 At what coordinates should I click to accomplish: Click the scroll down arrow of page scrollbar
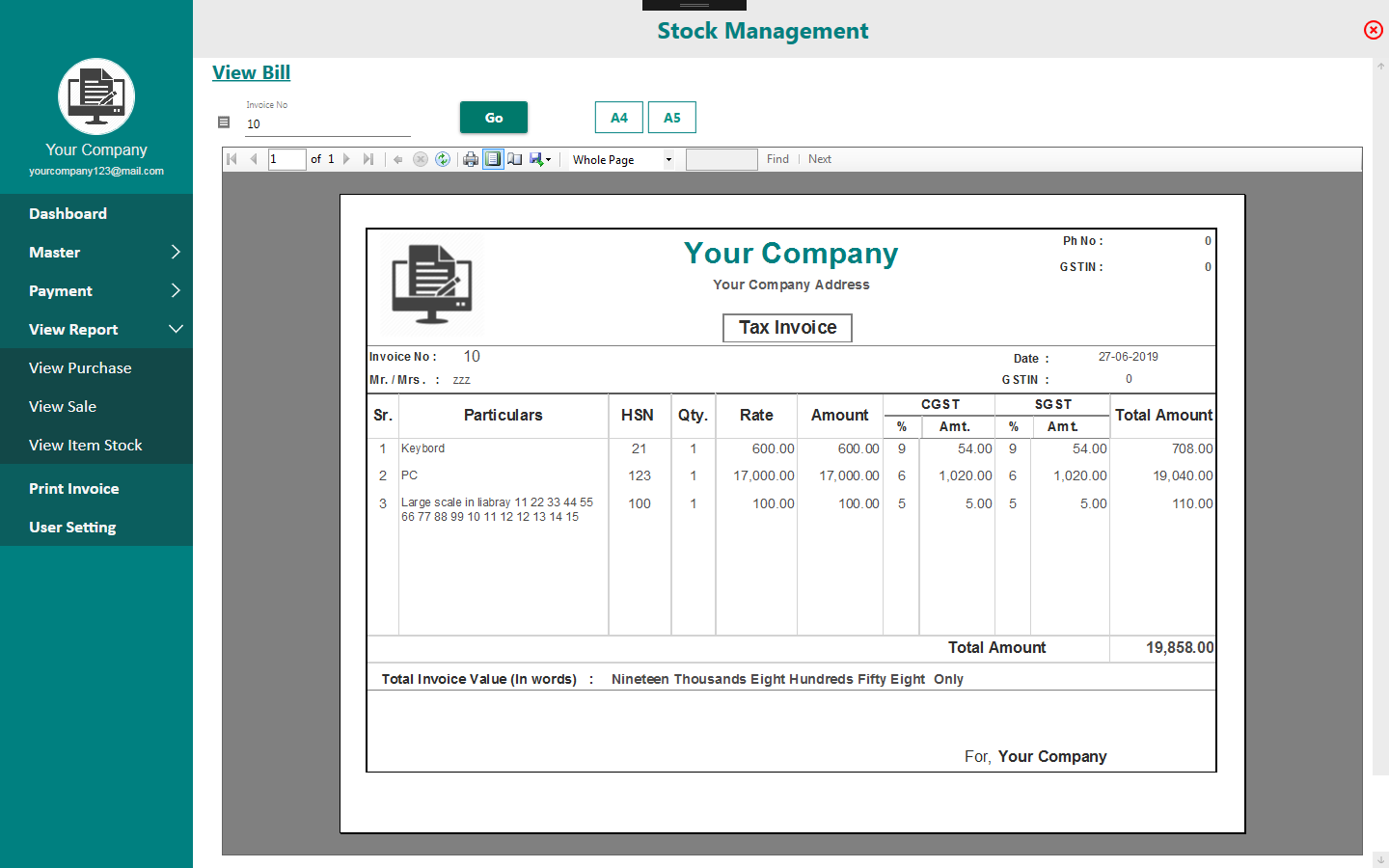click(x=1380, y=859)
